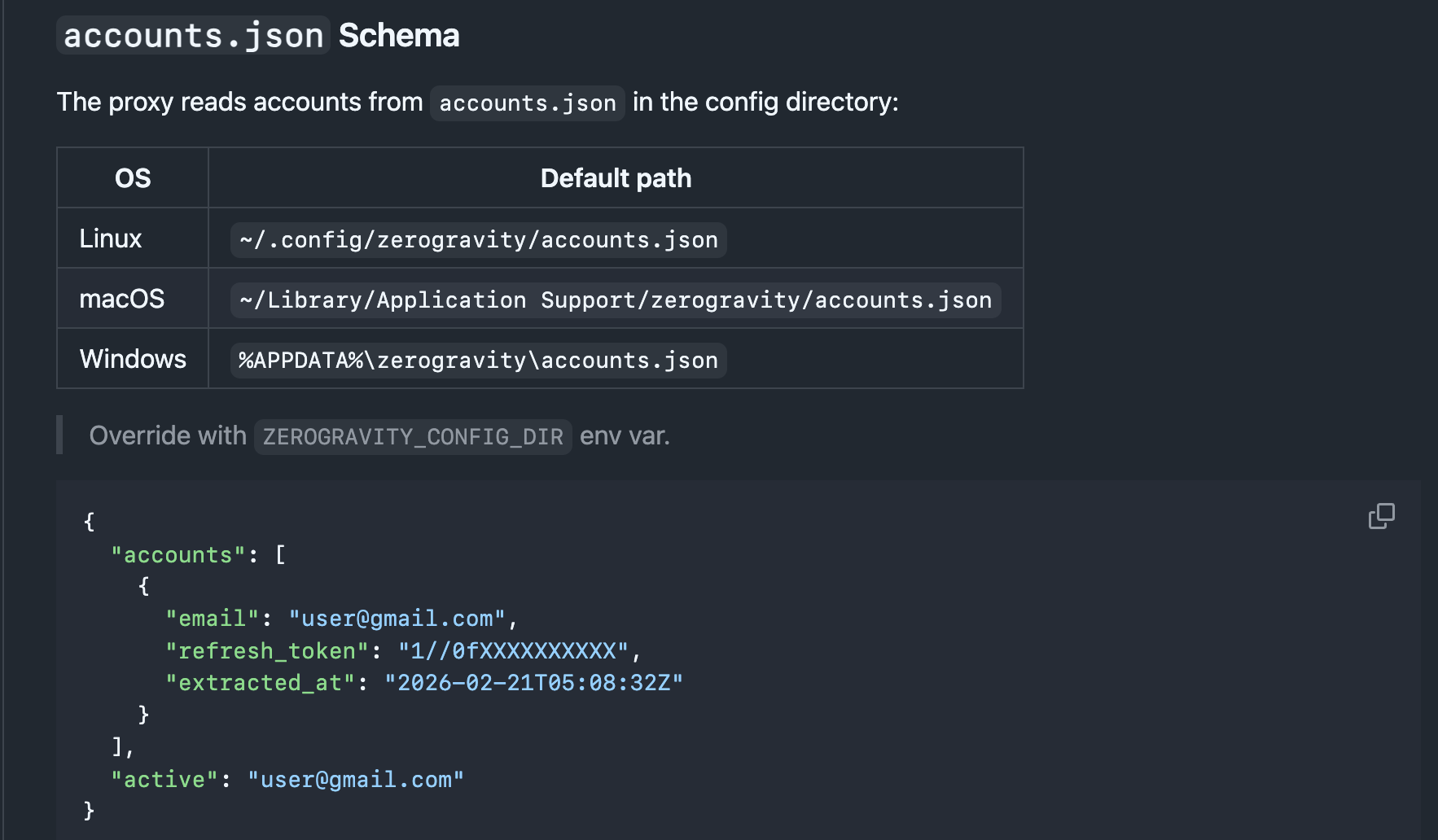Click the "refresh_token" key in JSON
The height and width of the screenshot is (840, 1438).
coord(268,651)
